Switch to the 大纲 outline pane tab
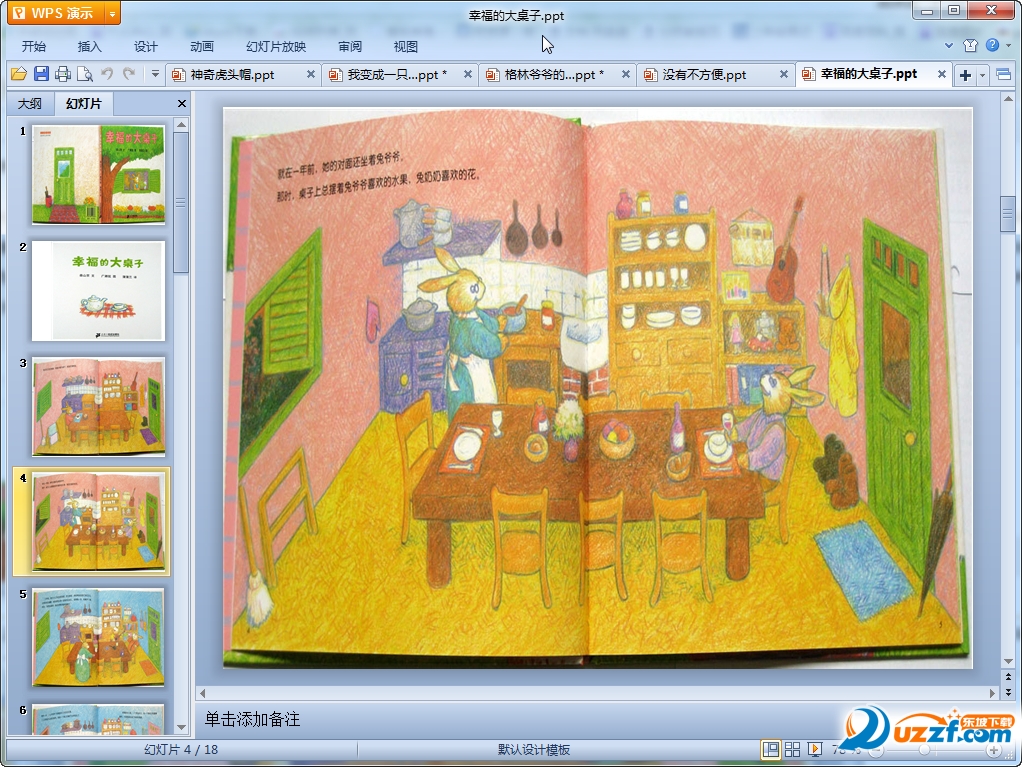The image size is (1022, 767). (30, 104)
